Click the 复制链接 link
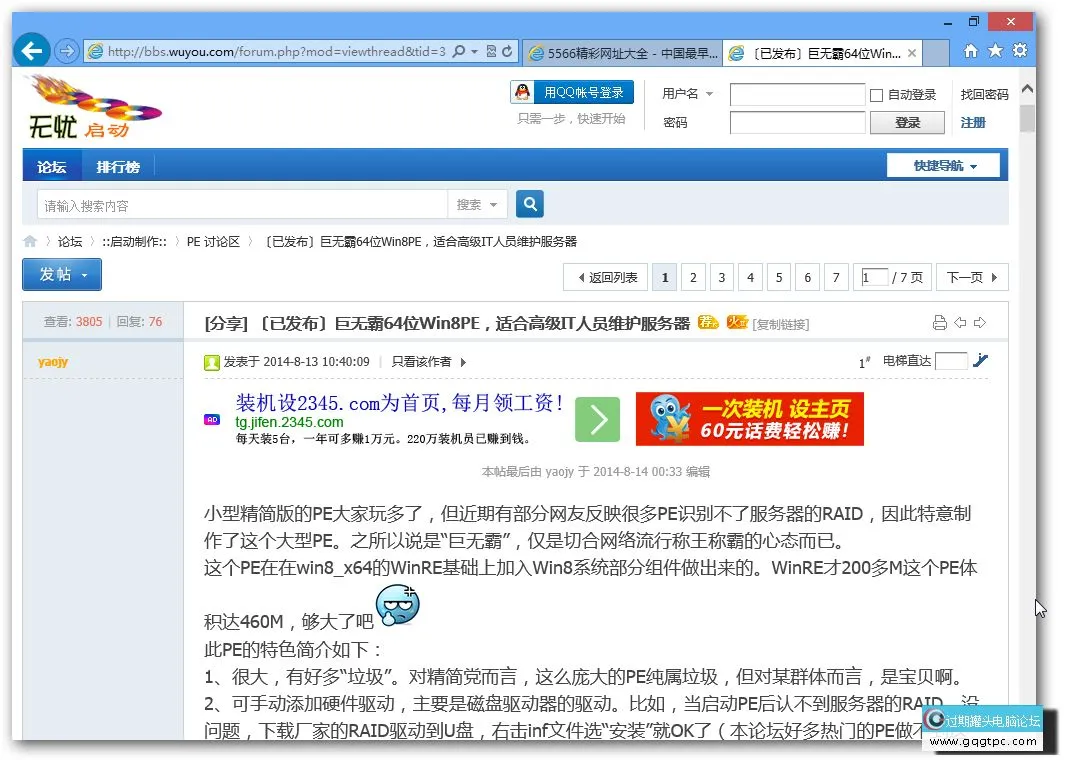The height and width of the screenshot is (760, 1067). (778, 322)
